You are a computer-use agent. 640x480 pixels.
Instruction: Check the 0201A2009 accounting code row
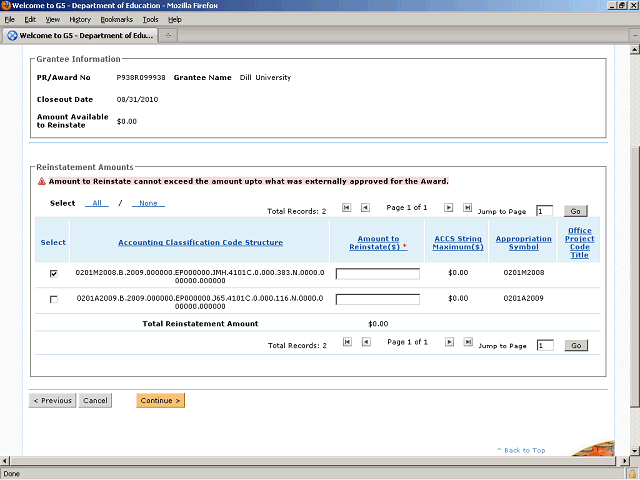tap(53, 299)
